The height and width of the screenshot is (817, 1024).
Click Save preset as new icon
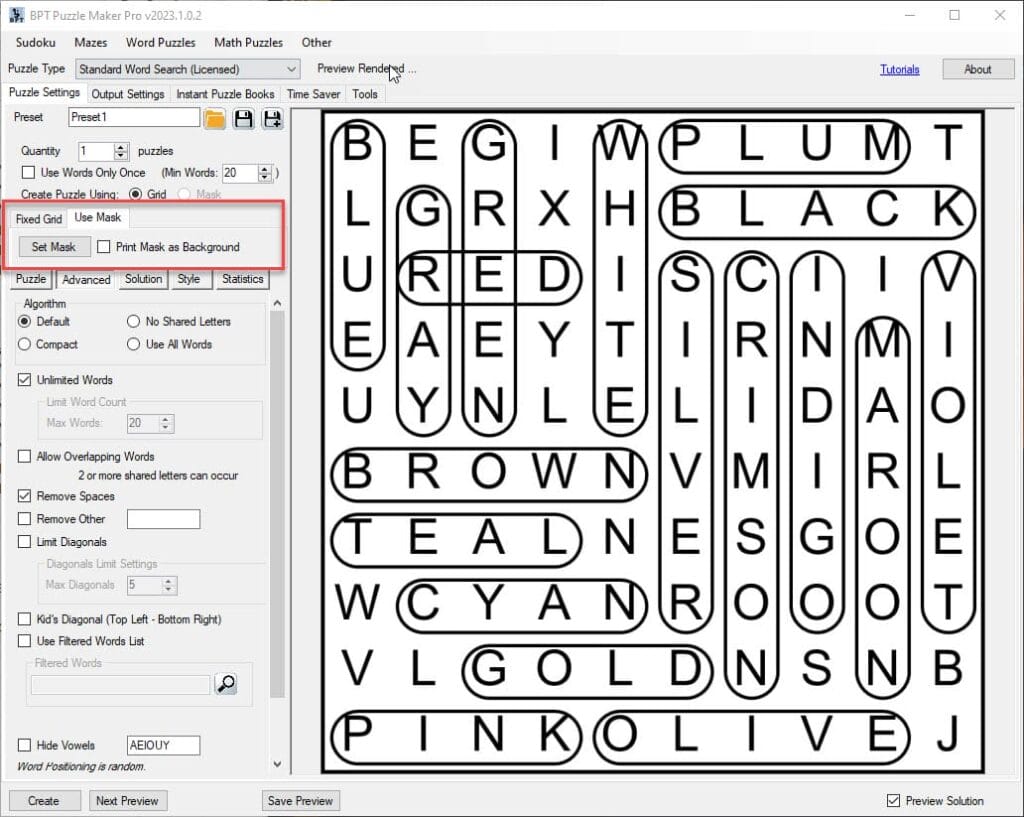coord(271,119)
